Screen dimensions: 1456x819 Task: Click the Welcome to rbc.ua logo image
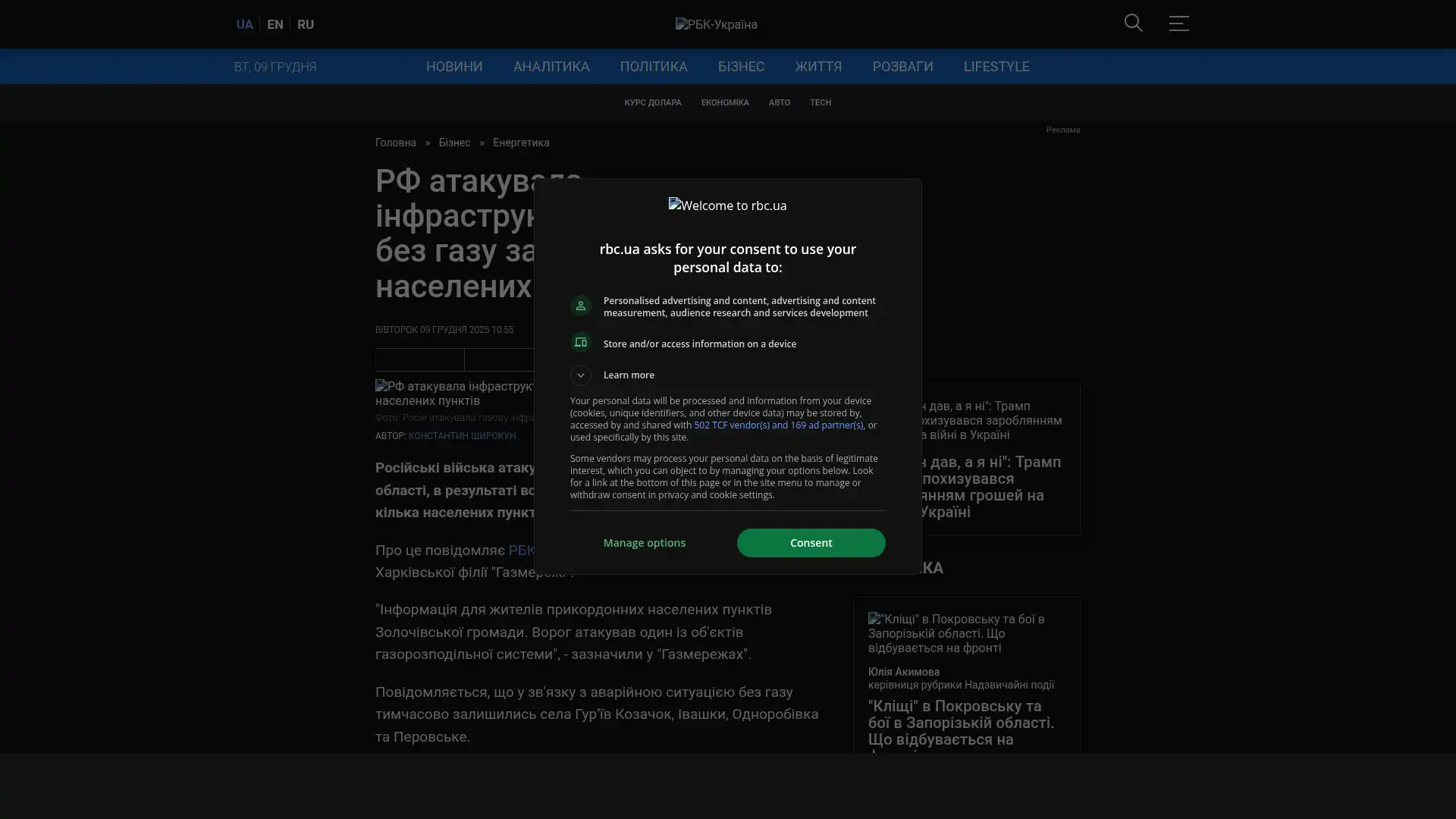(727, 206)
